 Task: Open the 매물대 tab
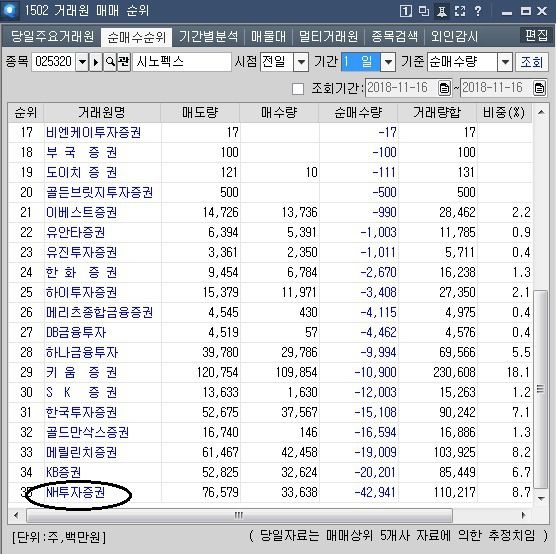pyautogui.click(x=268, y=36)
